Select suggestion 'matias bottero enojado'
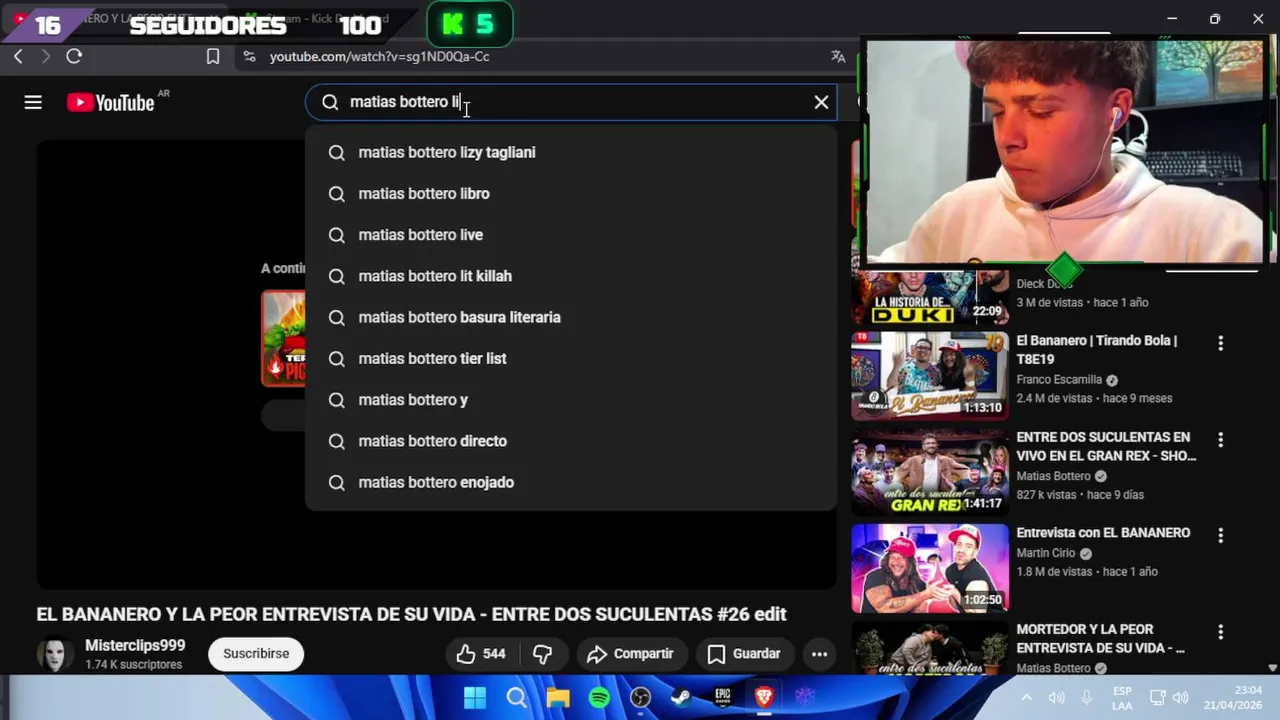The image size is (1280, 720). (x=571, y=482)
